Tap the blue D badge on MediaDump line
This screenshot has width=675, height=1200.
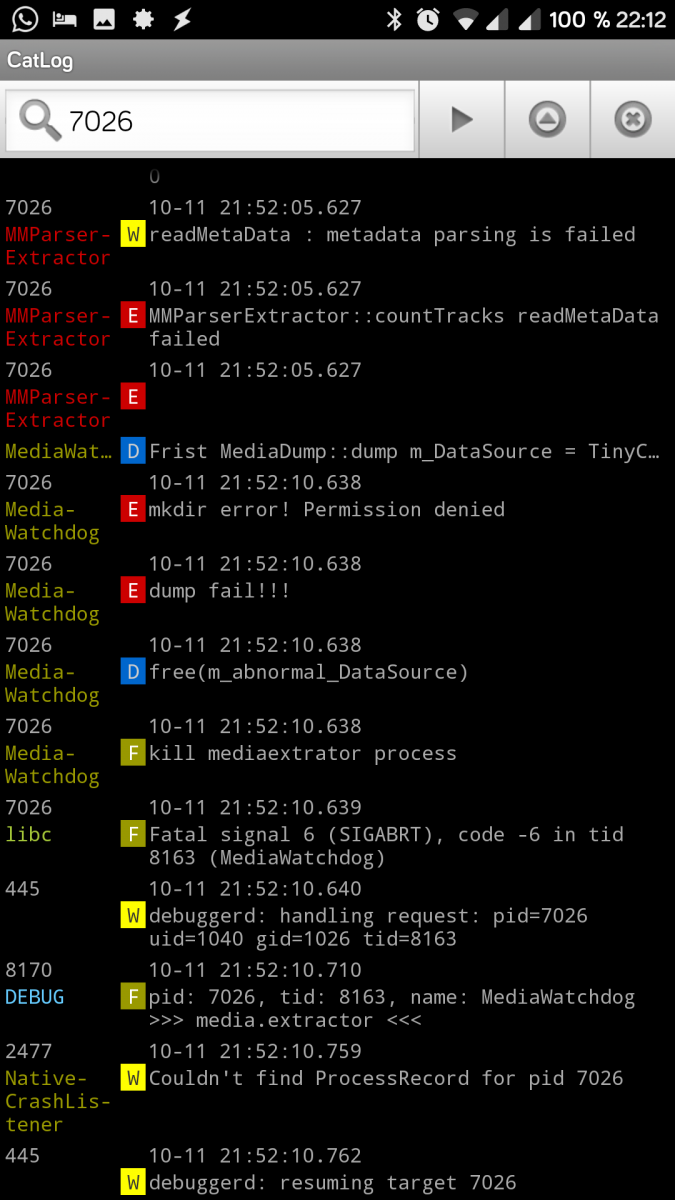click(x=133, y=451)
